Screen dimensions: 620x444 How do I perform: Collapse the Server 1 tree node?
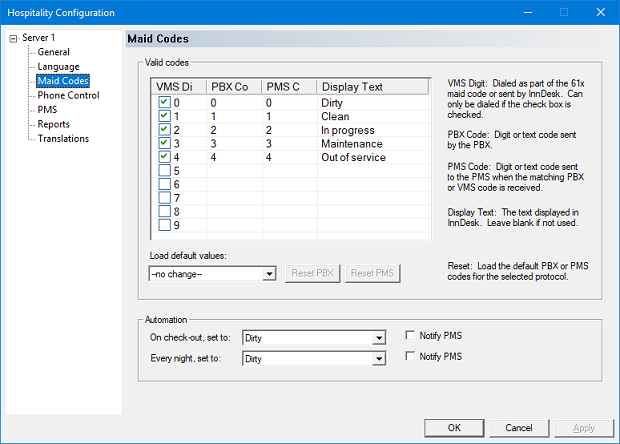click(12, 38)
